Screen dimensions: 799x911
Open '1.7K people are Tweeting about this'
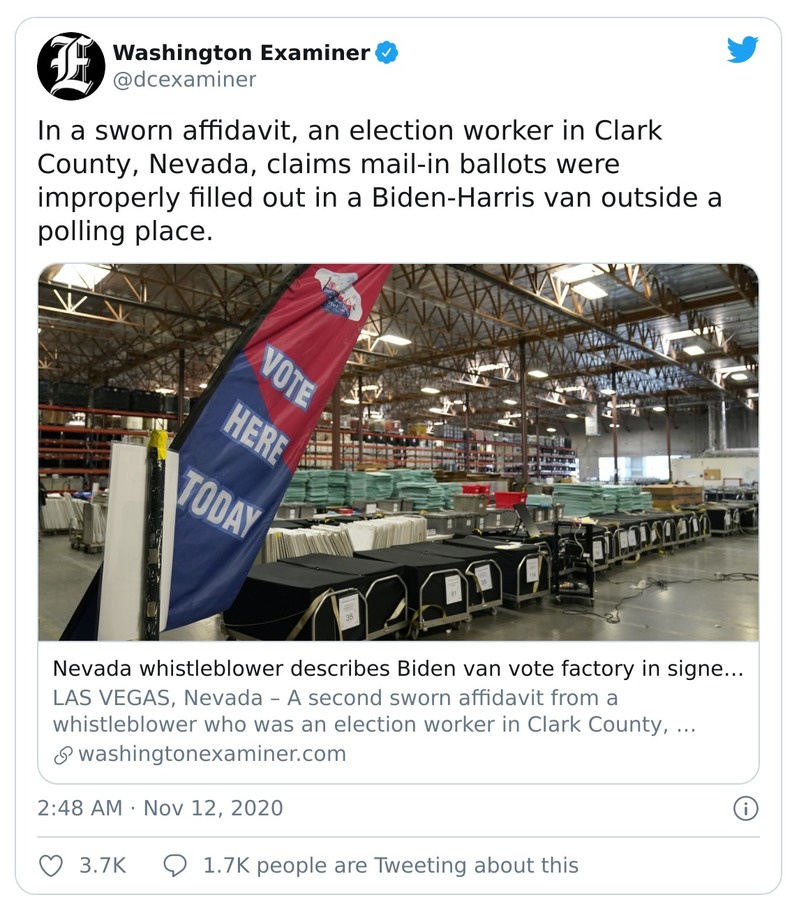(x=390, y=865)
